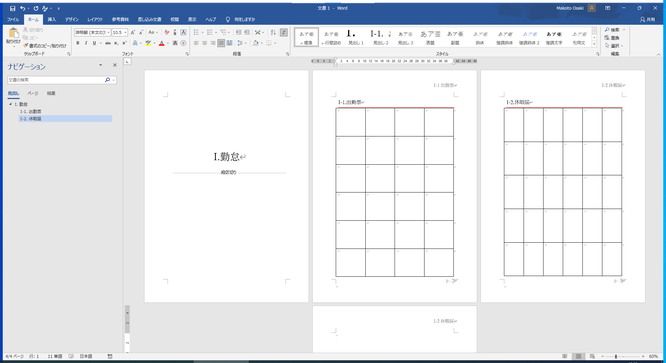Open the font name dropdown
The width and height of the screenshot is (666, 363).
(93, 32)
